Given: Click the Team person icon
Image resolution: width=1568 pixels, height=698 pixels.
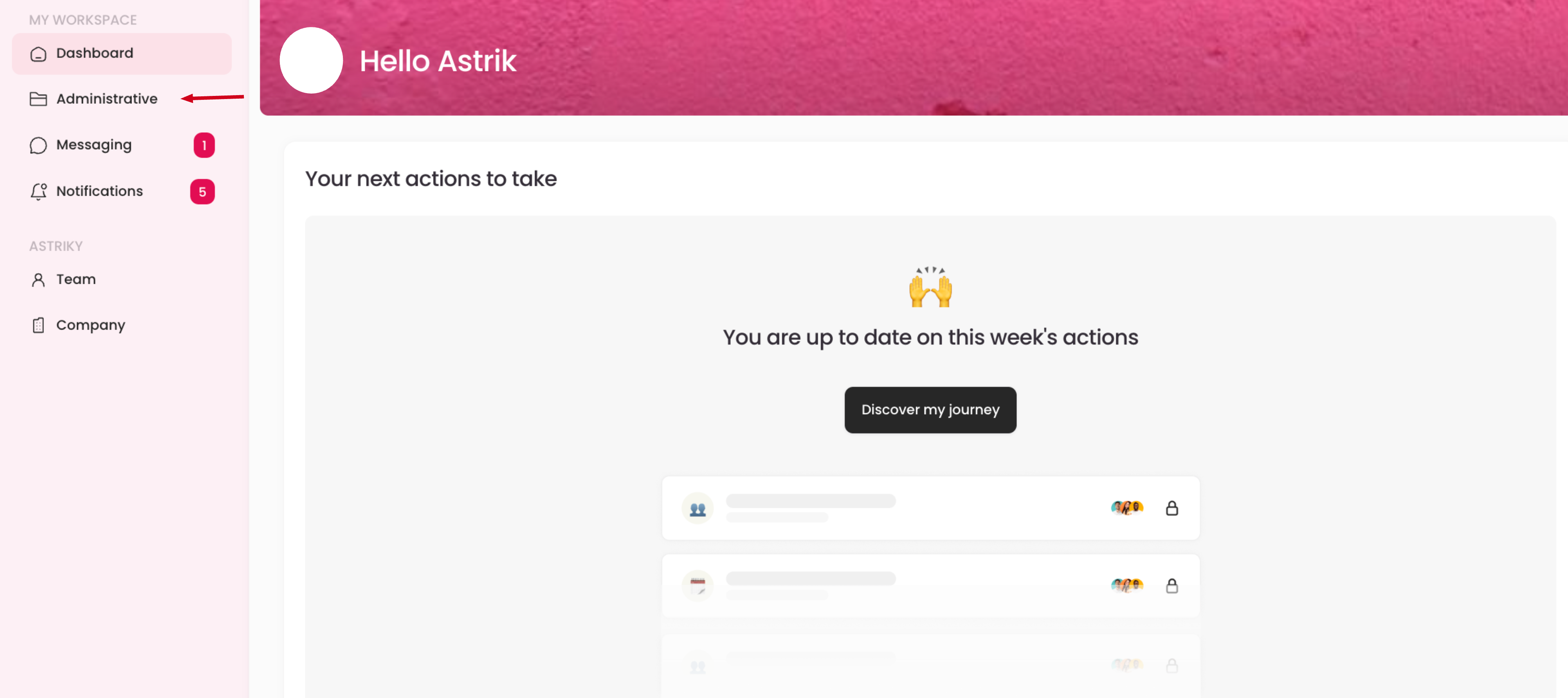Looking at the screenshot, I should click(x=38, y=280).
